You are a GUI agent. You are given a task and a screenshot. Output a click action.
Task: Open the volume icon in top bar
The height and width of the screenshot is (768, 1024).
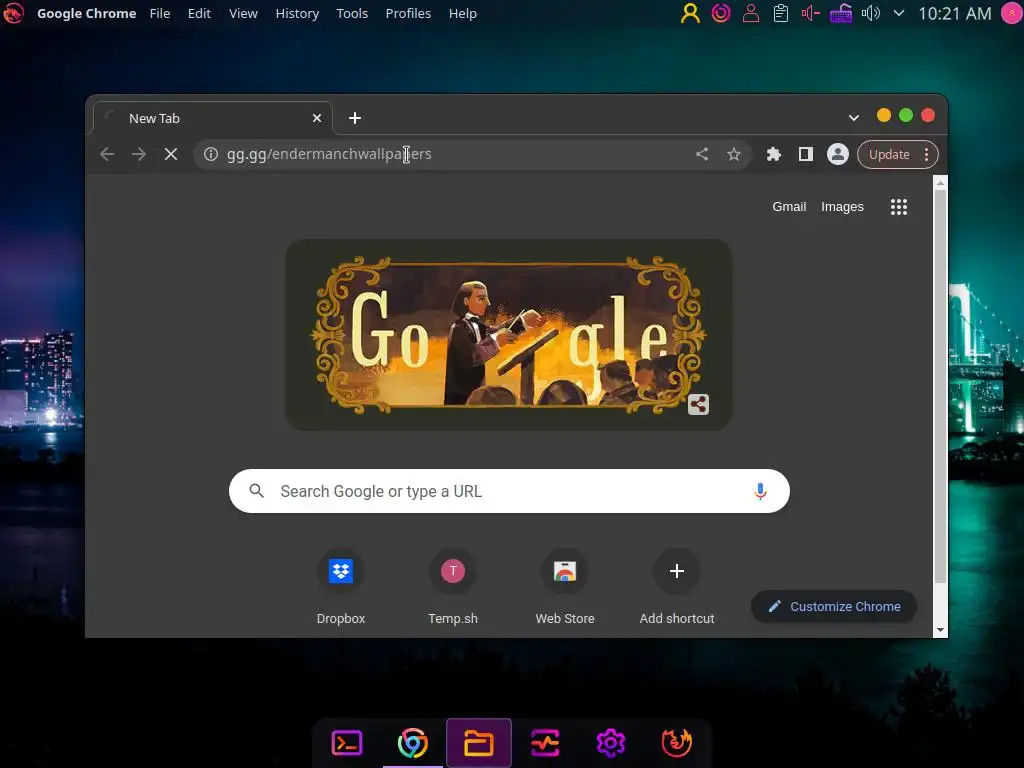pos(871,13)
